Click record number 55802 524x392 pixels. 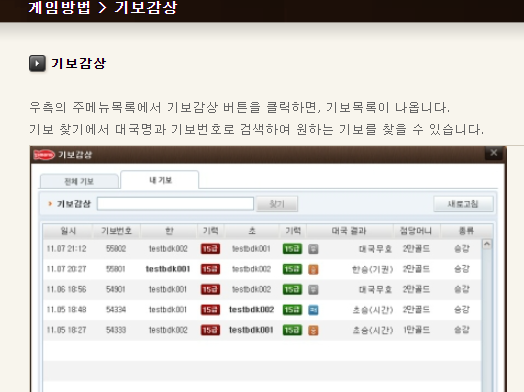[x=116, y=249]
